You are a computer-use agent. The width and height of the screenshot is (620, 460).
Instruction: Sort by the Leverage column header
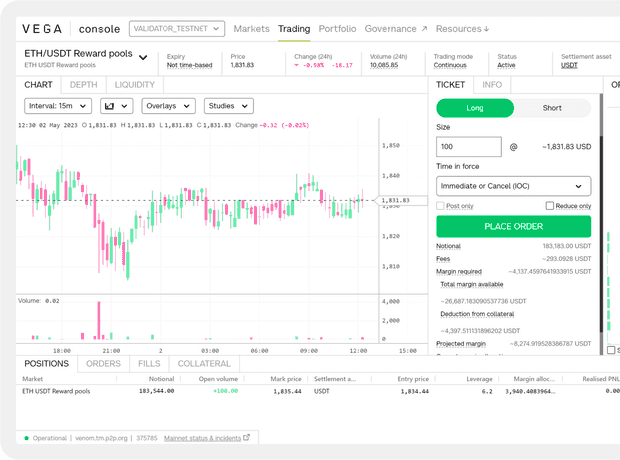click(479, 379)
